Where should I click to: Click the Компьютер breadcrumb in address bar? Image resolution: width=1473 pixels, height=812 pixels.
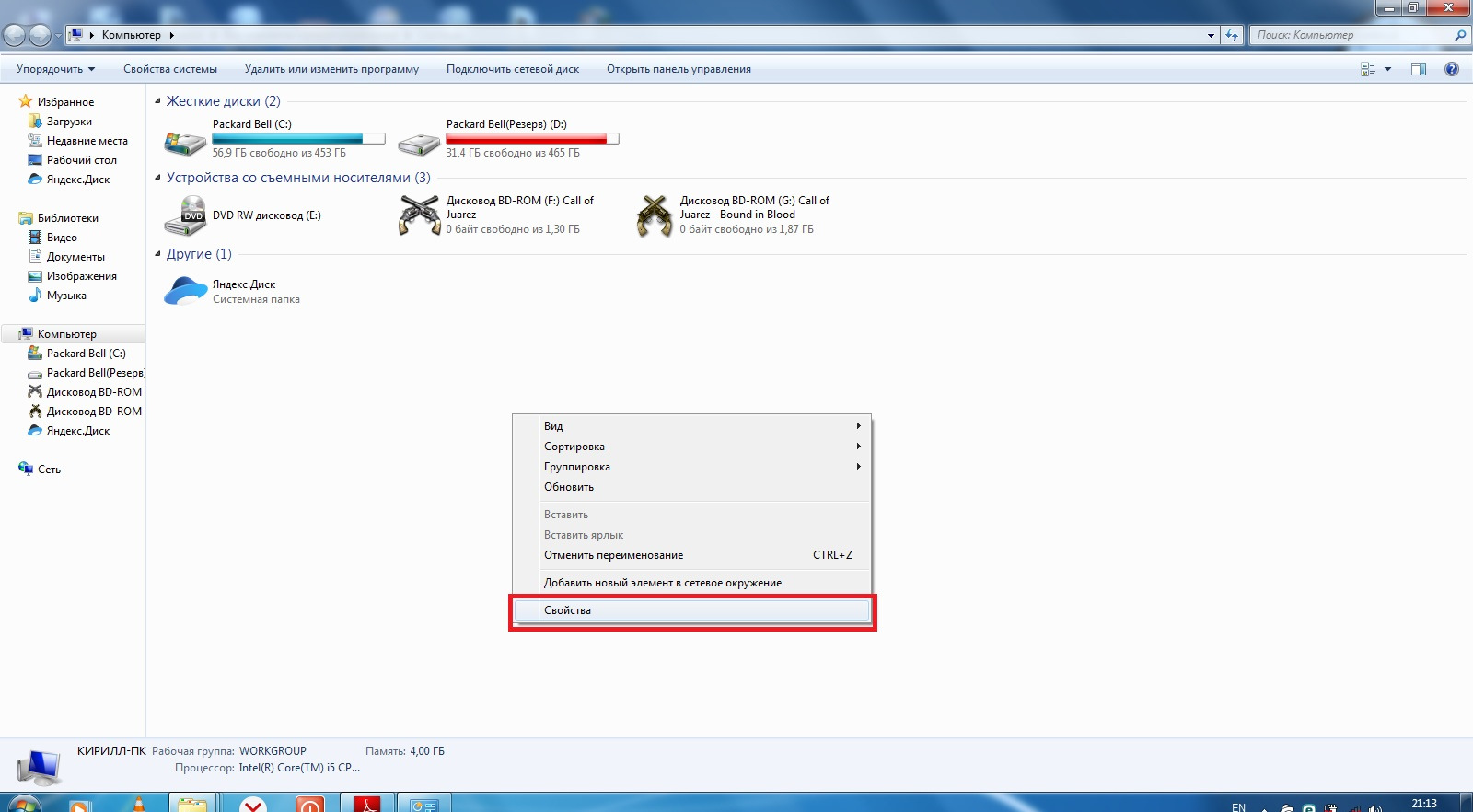pos(131,35)
